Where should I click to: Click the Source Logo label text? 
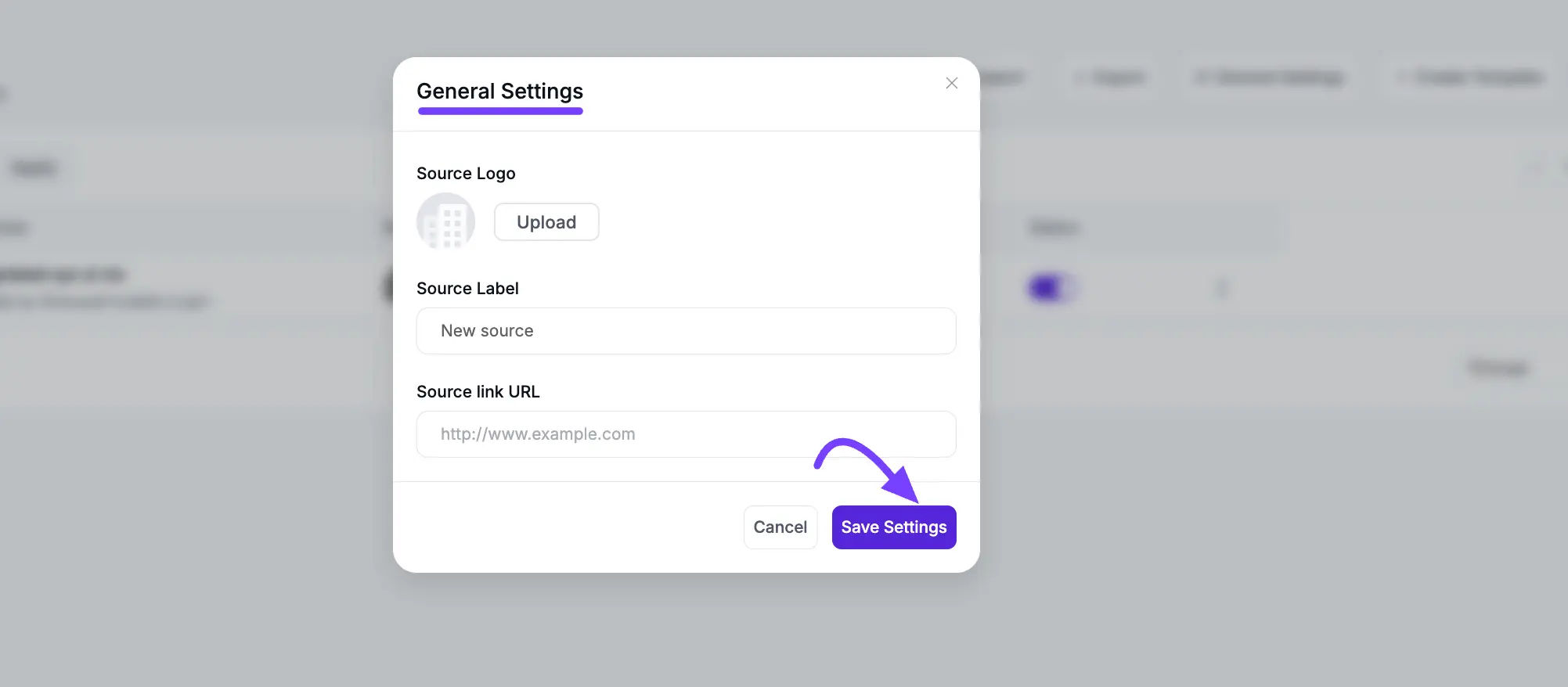coord(466,174)
